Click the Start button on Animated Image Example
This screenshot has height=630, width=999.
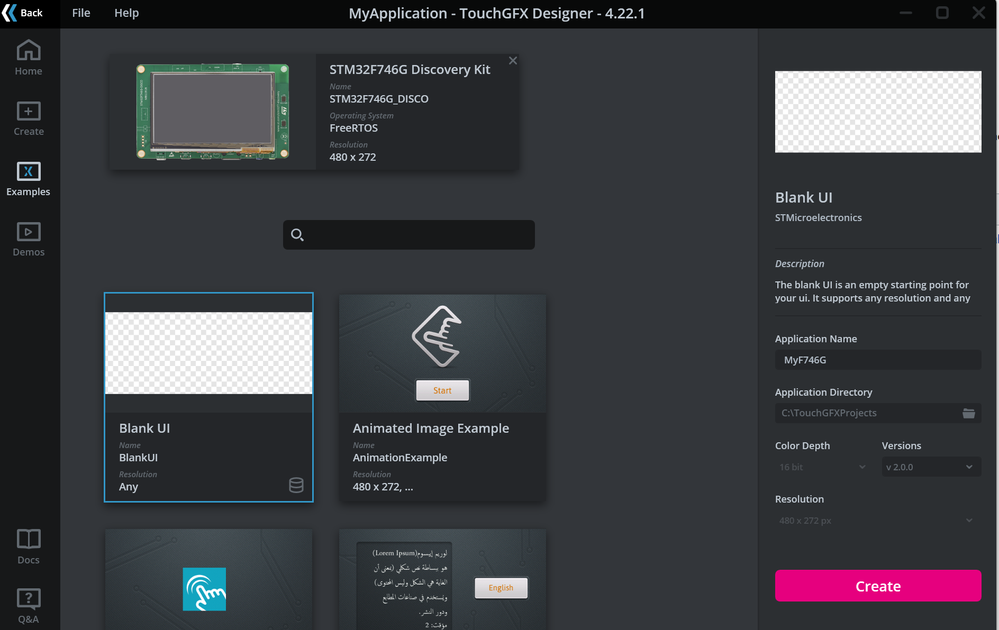442,390
